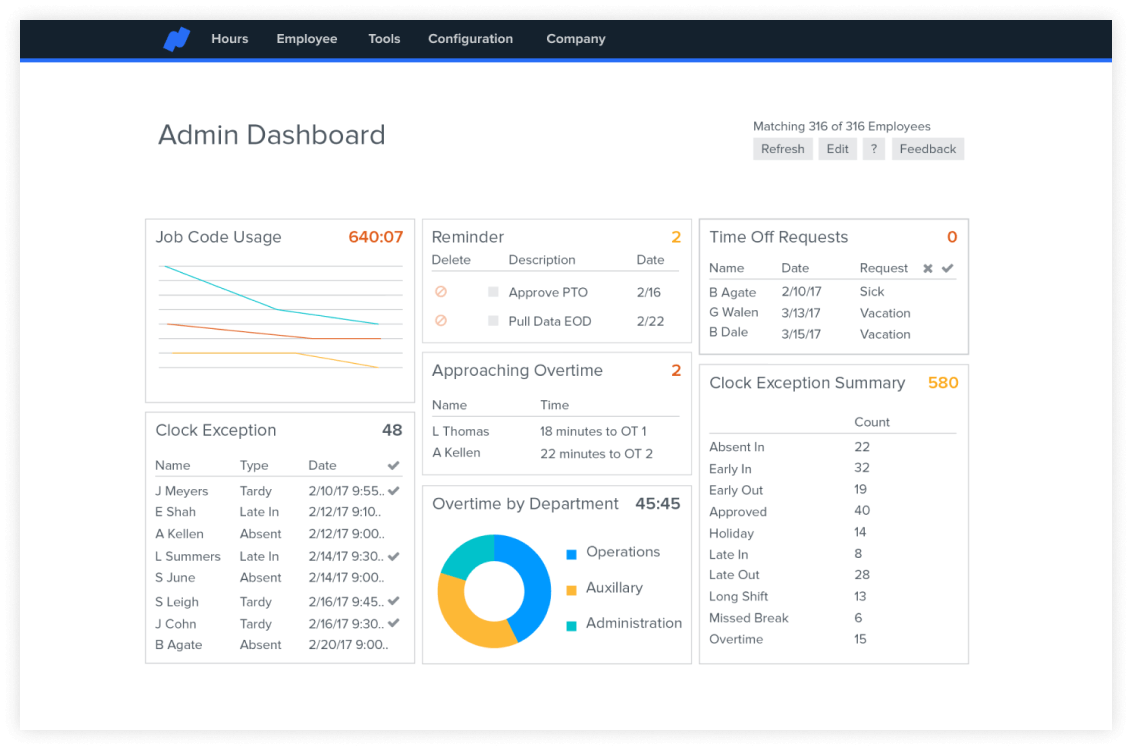
Task: Open the Hours menu
Action: pyautogui.click(x=229, y=39)
